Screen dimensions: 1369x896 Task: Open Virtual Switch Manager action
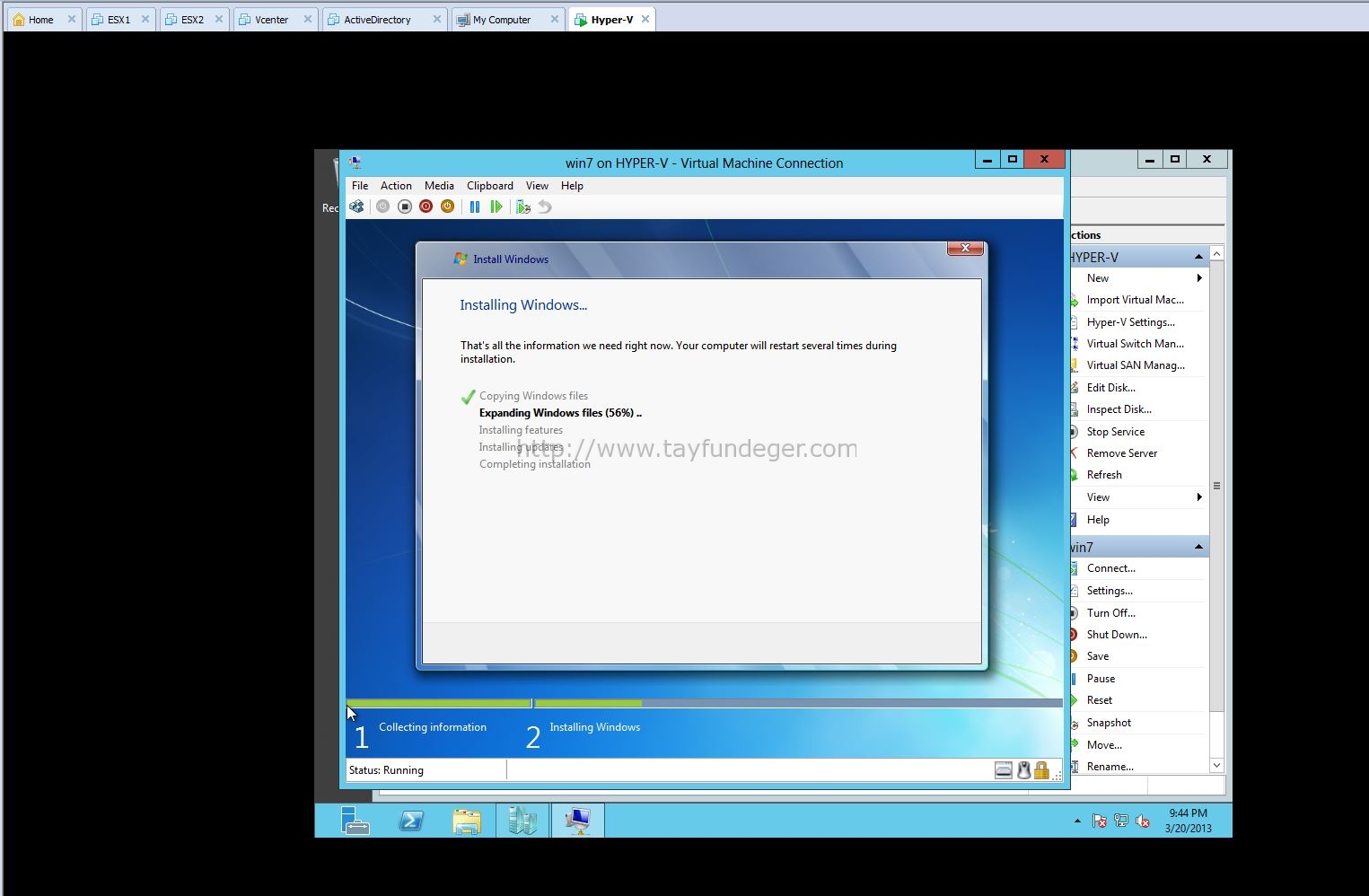coord(1135,344)
